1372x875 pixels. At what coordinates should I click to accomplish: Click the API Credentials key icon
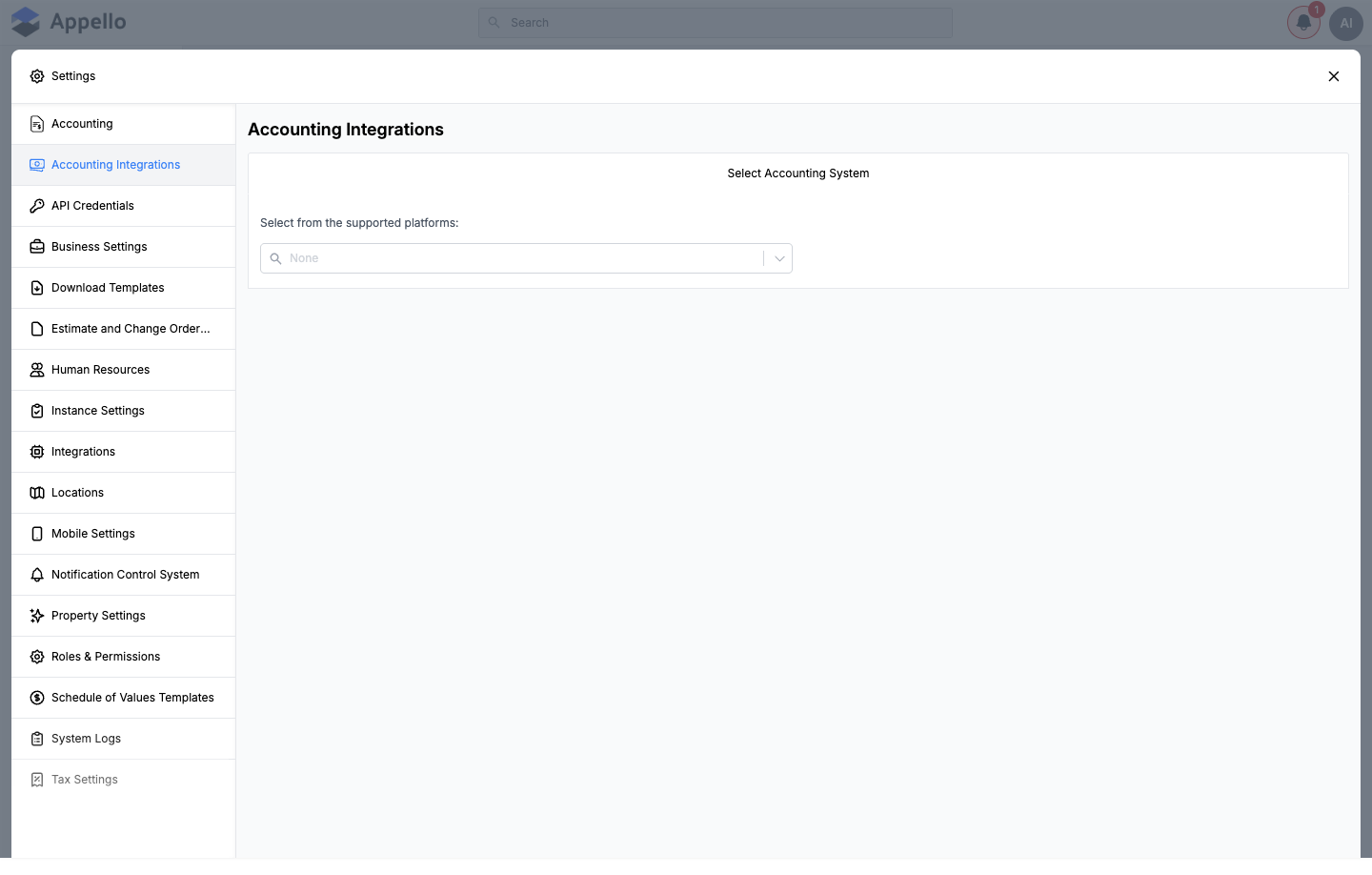click(37, 206)
